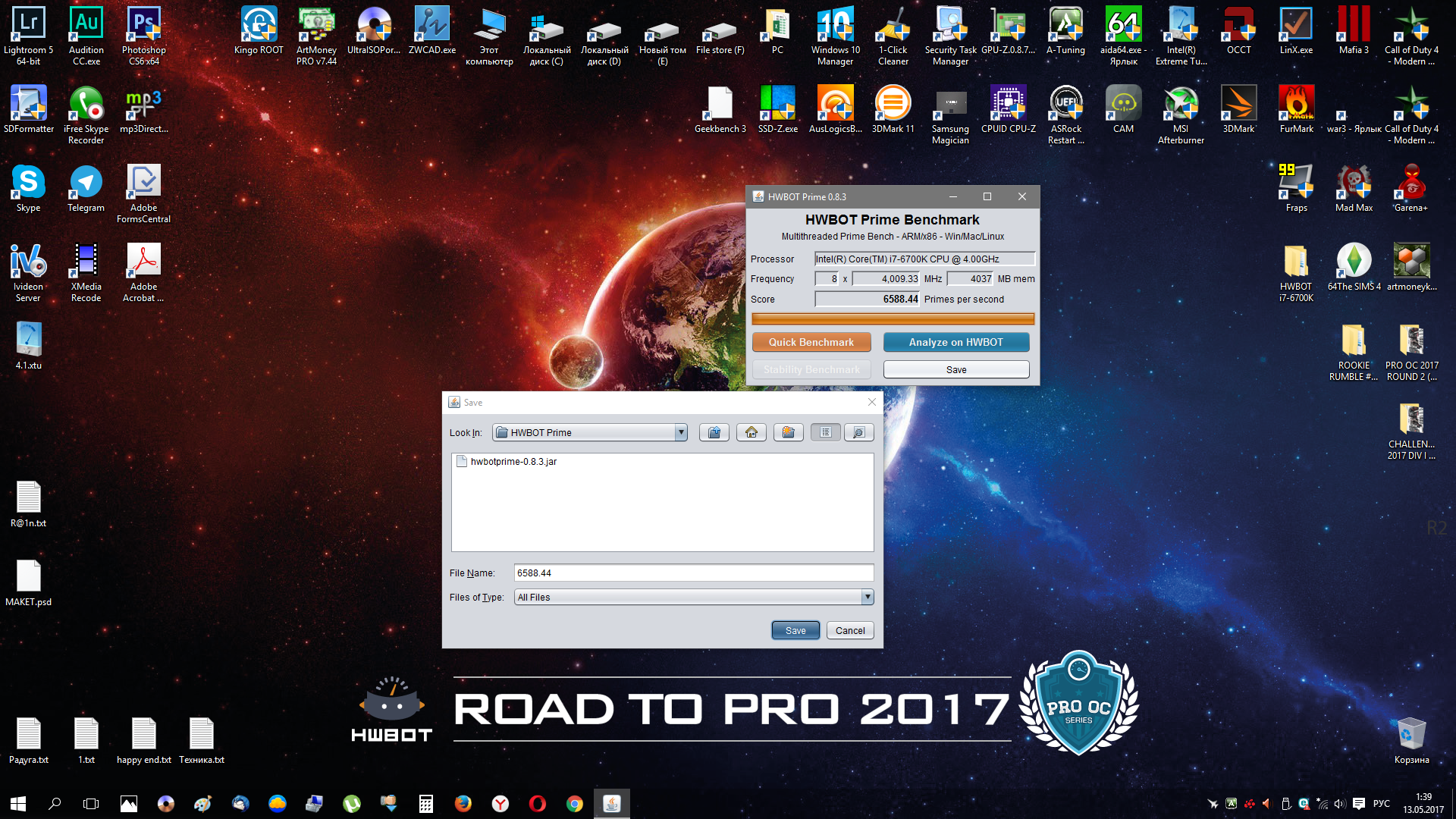The width and height of the screenshot is (1456, 819).
Task: Open CPUID CPU-Z desktop icon
Action: tap(1009, 109)
